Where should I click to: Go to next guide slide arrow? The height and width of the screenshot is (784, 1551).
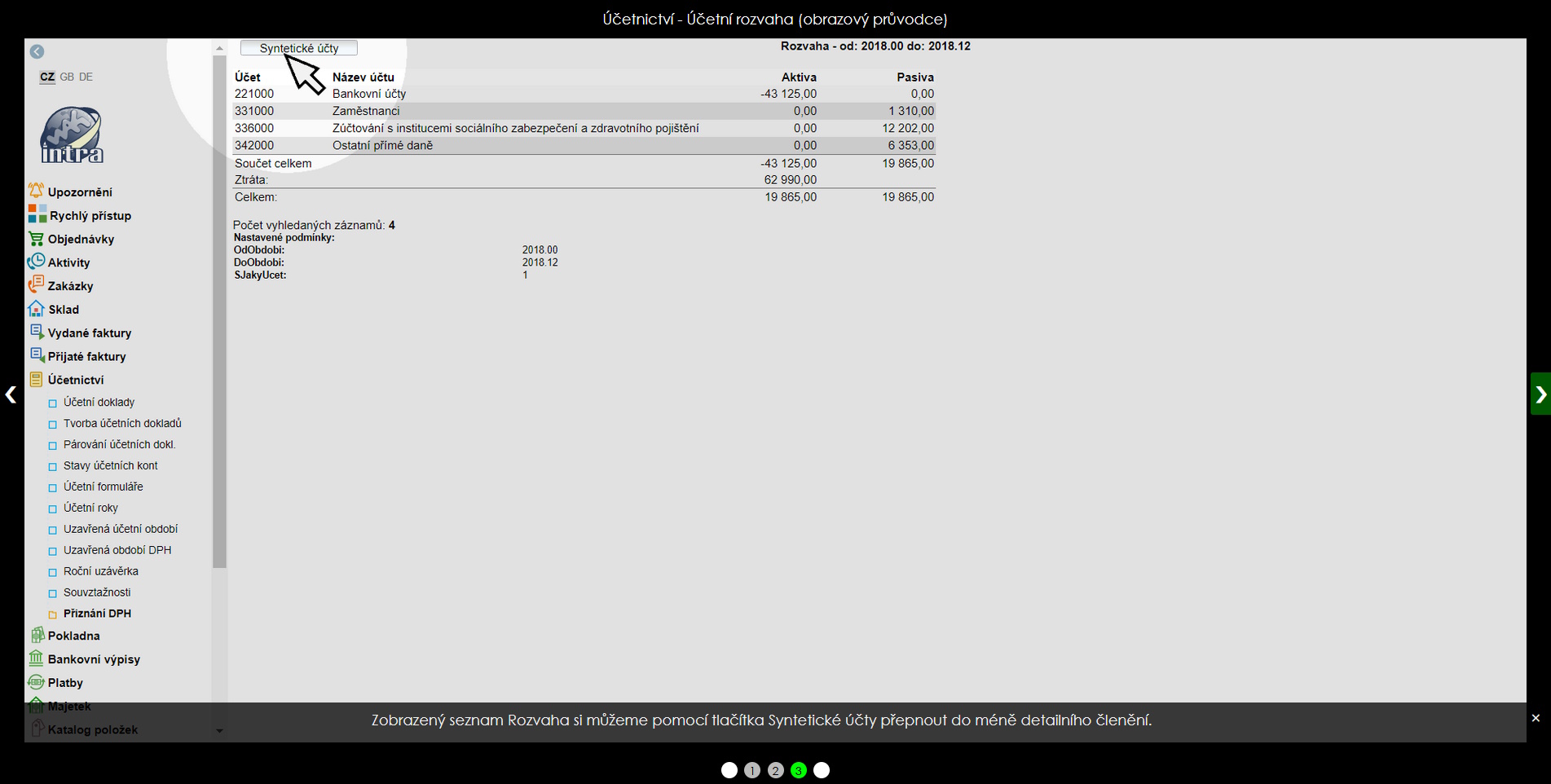point(1540,394)
